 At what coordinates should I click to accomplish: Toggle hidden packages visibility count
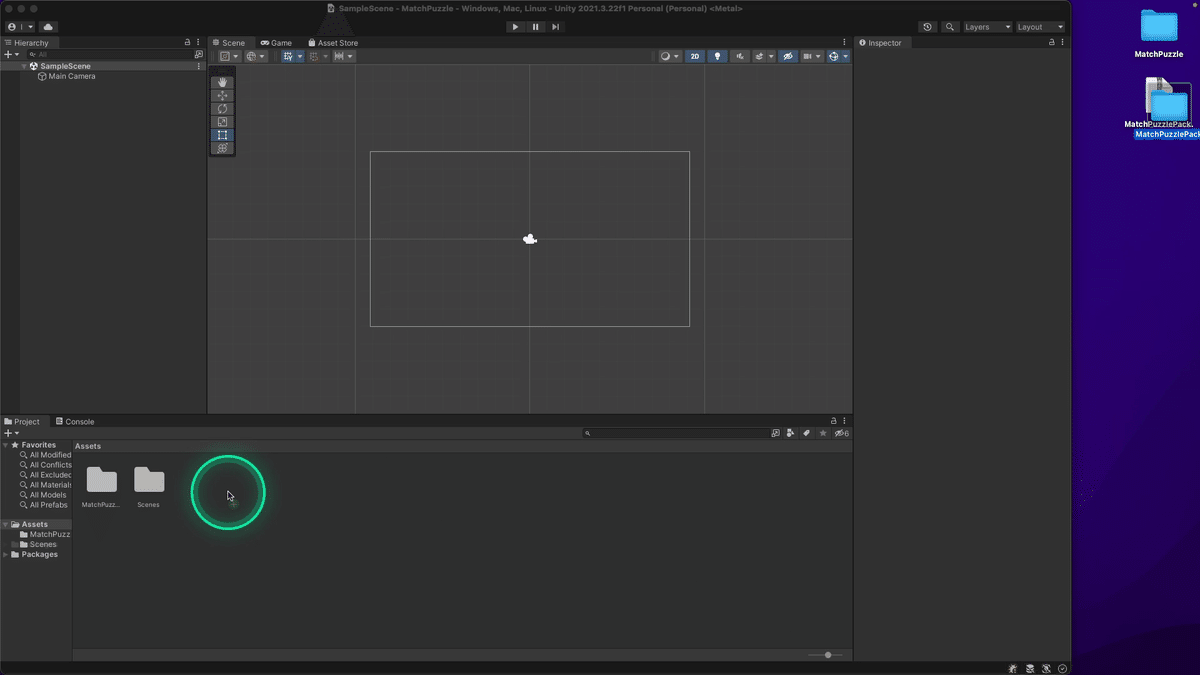point(842,433)
